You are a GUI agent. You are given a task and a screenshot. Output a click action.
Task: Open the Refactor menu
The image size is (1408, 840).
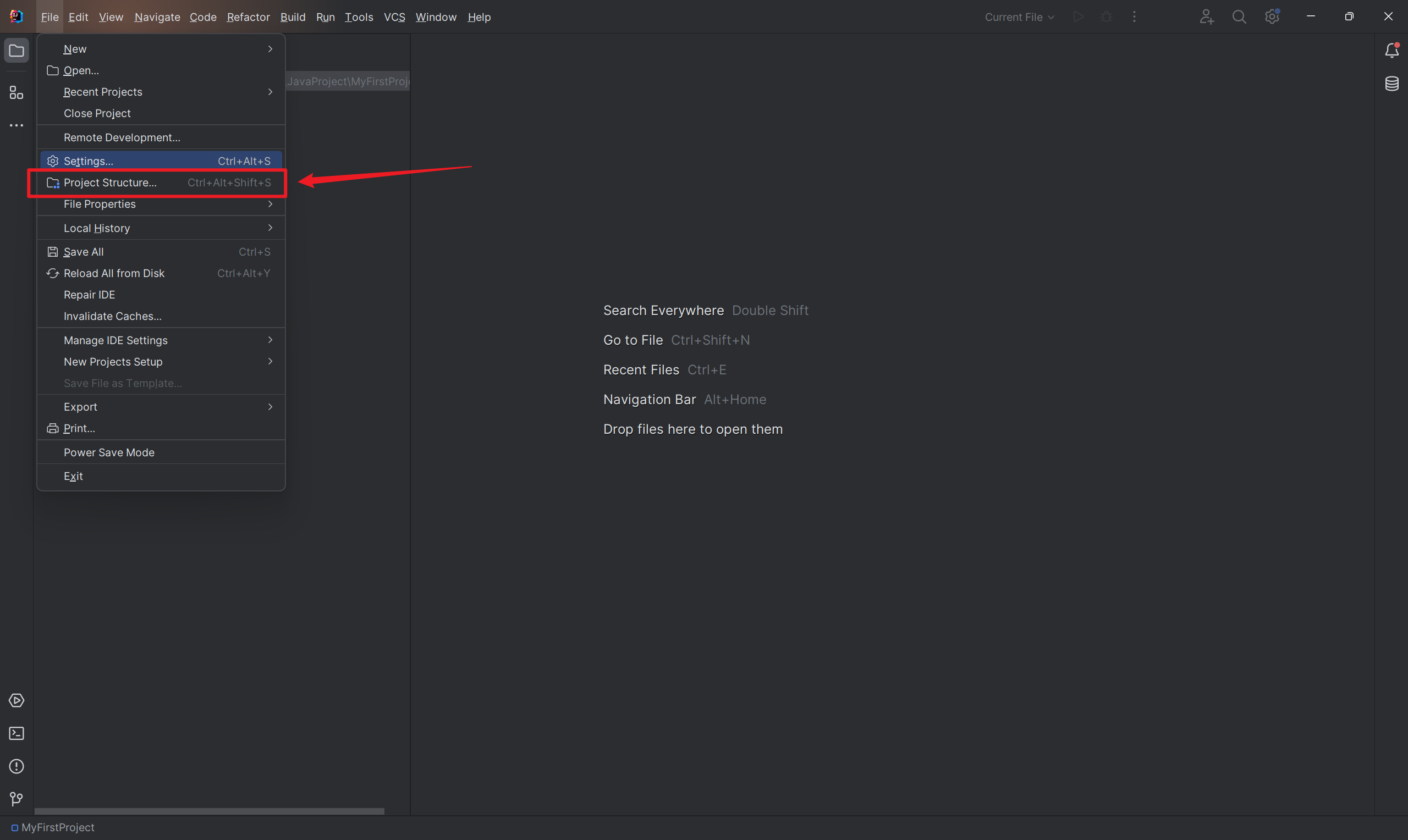point(248,17)
